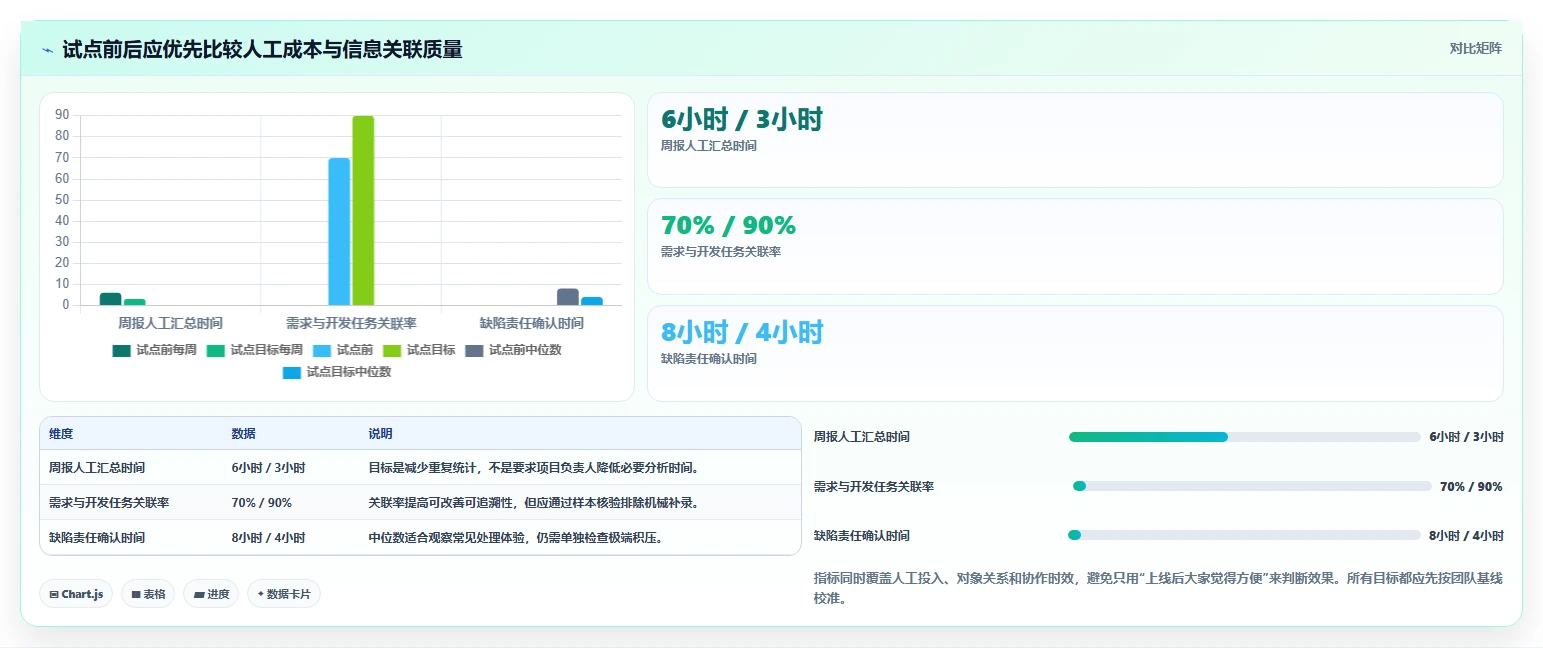1543x648 pixels.
Task: Click table cell 需求与开发任务关联率
Action: coord(109,503)
